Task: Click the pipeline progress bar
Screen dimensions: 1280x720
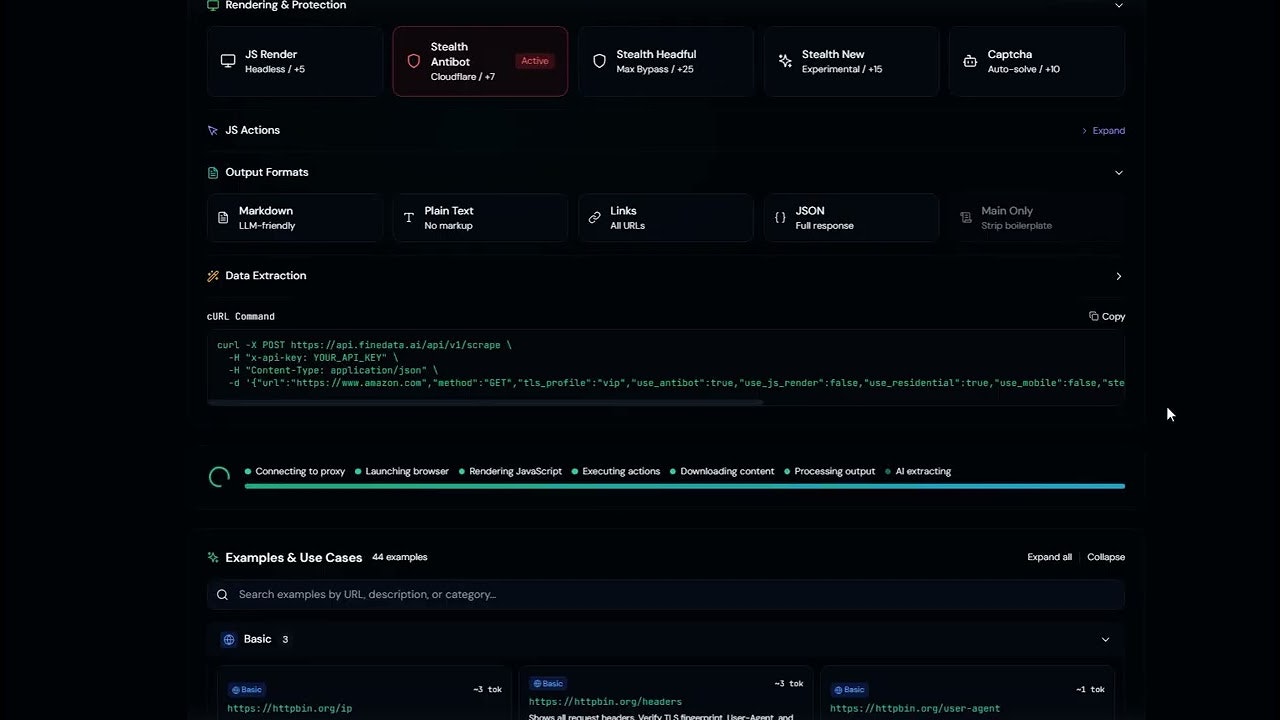Action: point(683,486)
